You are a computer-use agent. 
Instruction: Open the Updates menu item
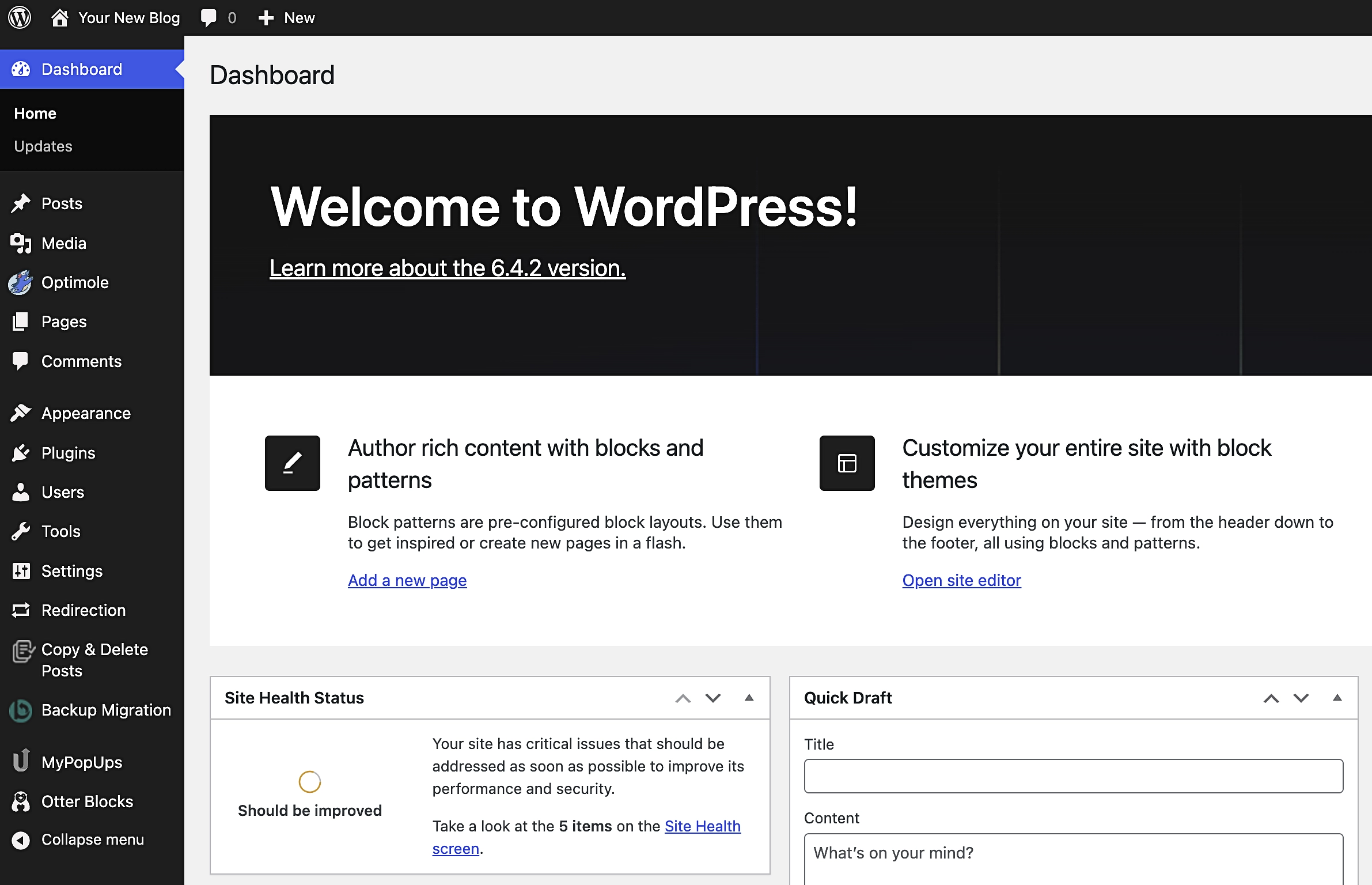[43, 146]
